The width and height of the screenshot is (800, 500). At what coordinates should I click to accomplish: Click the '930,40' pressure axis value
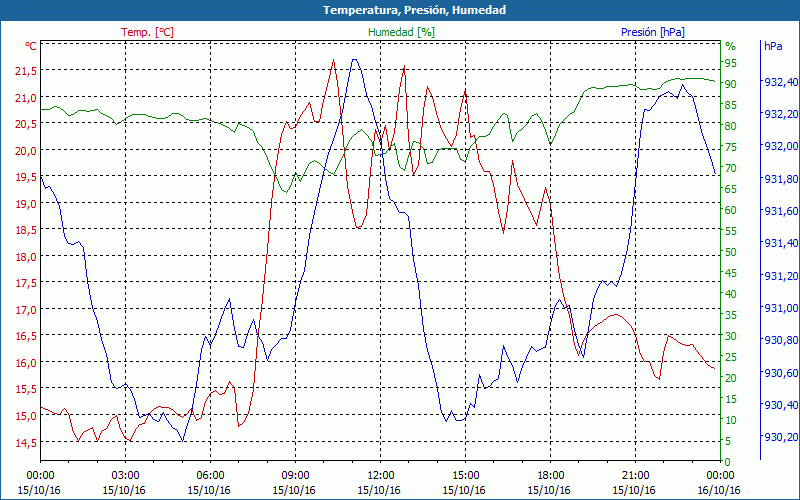point(780,405)
